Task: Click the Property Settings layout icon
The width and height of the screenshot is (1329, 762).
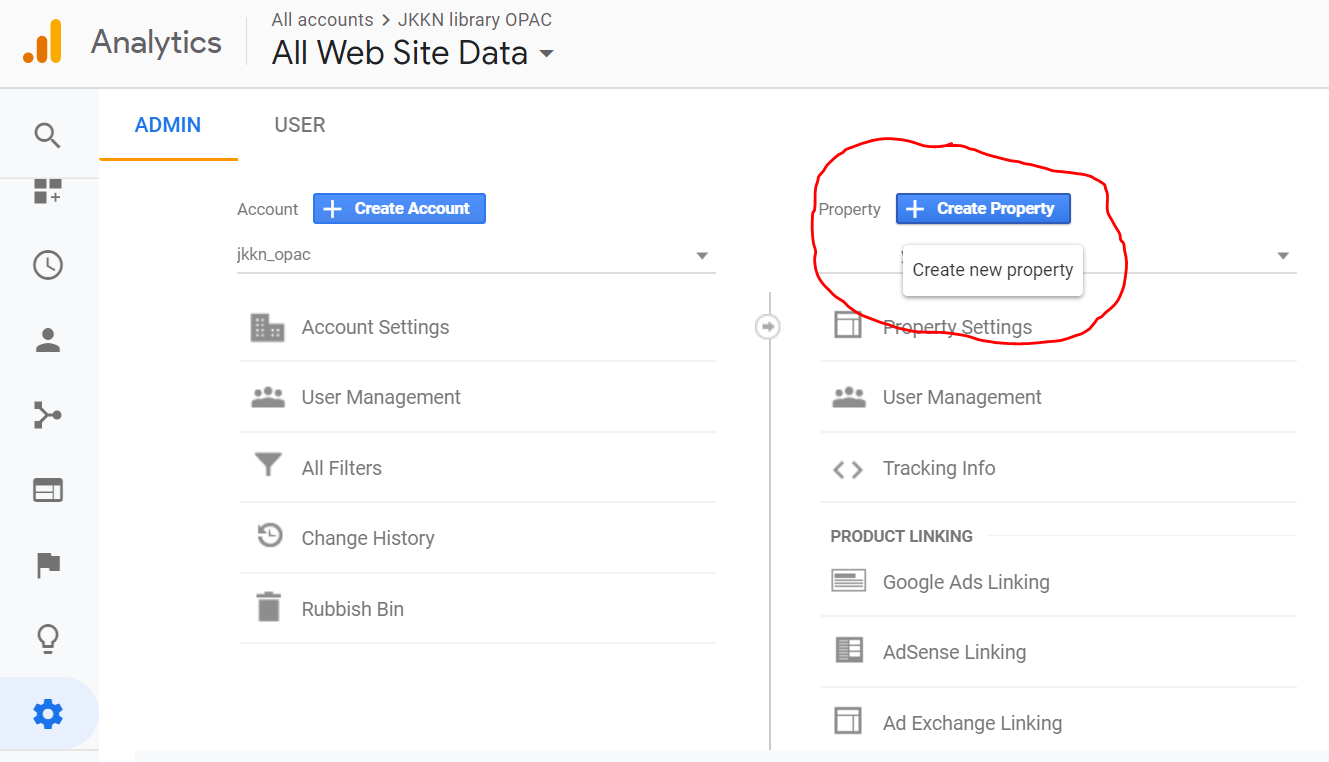Action: click(848, 325)
